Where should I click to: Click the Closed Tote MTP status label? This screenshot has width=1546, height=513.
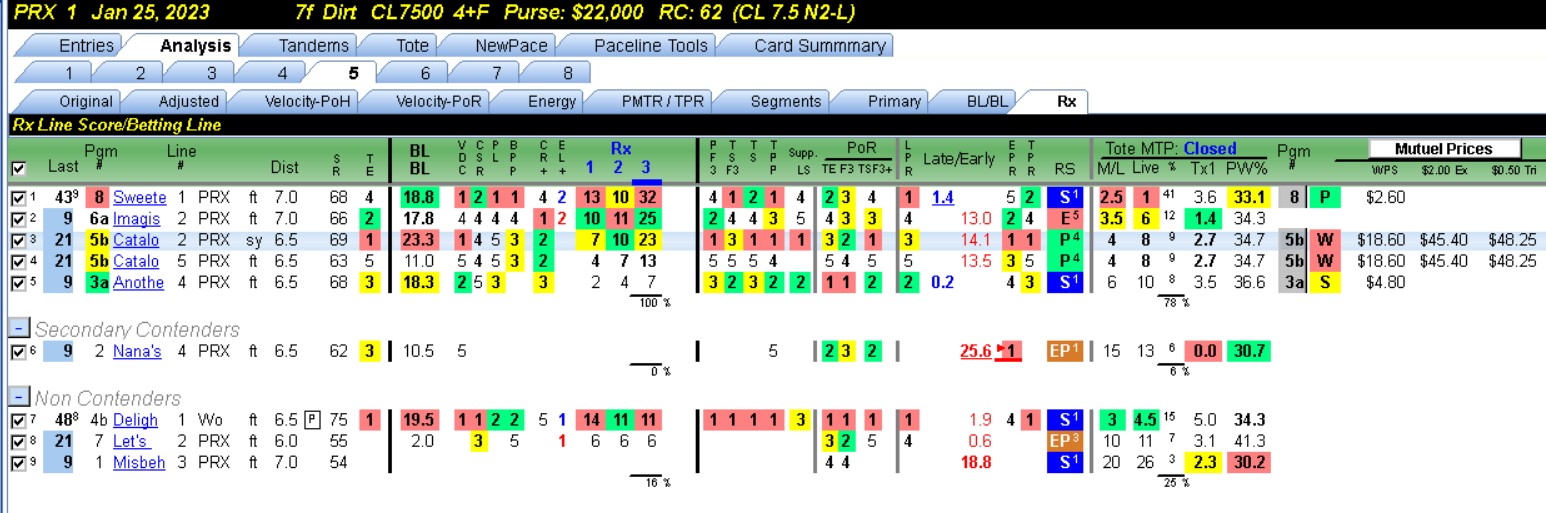tap(1210, 148)
